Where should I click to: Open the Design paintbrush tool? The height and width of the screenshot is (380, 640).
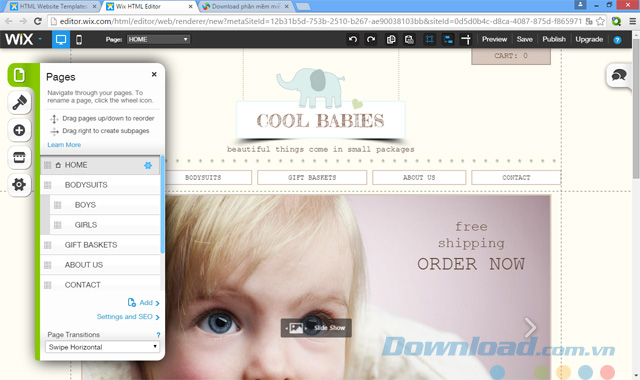tap(19, 102)
